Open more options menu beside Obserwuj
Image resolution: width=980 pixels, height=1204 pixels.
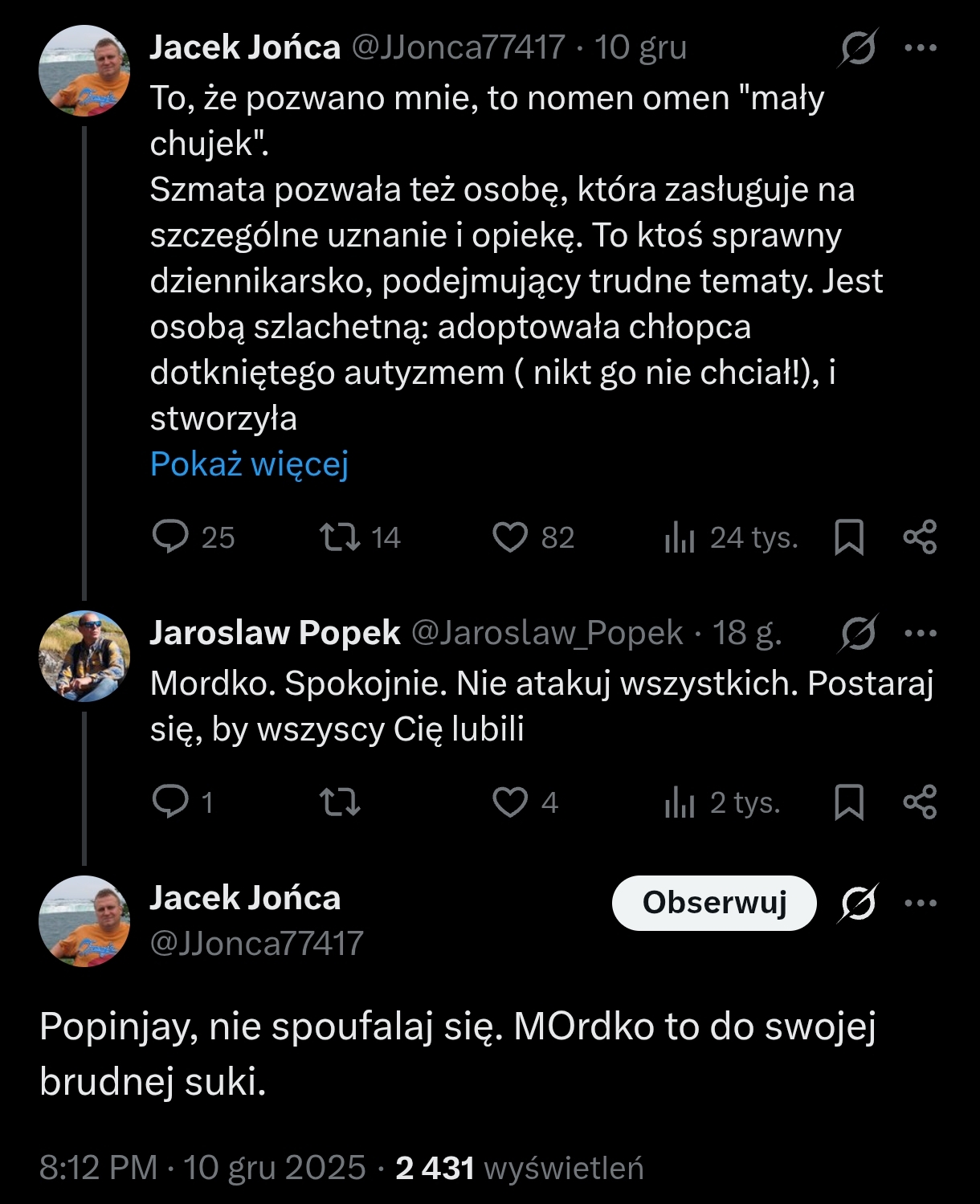[x=921, y=903]
